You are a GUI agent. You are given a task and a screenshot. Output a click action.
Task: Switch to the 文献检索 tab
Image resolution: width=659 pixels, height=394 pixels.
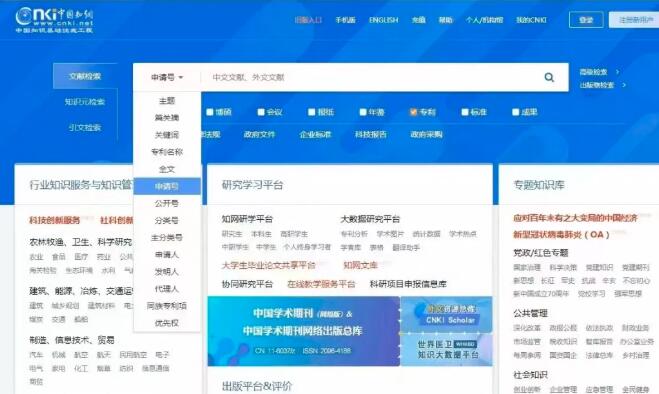85,76
